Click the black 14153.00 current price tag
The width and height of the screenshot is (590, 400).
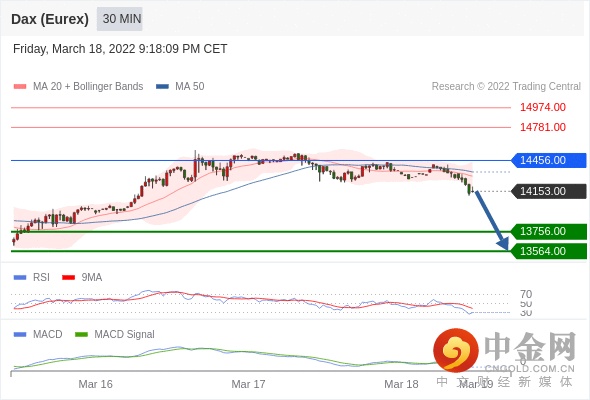[x=549, y=191]
